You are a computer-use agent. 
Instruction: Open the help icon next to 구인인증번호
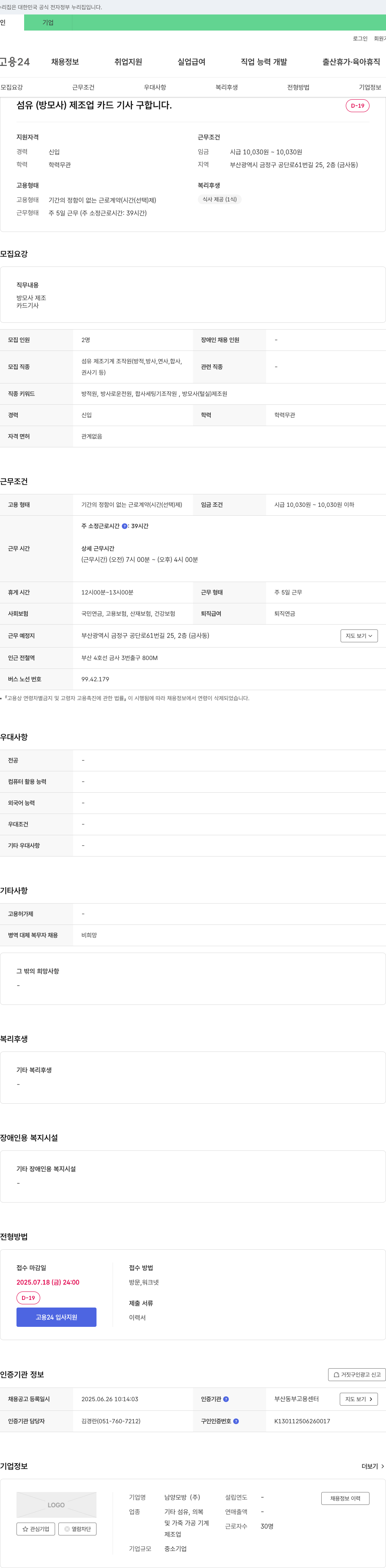tap(236, 1421)
